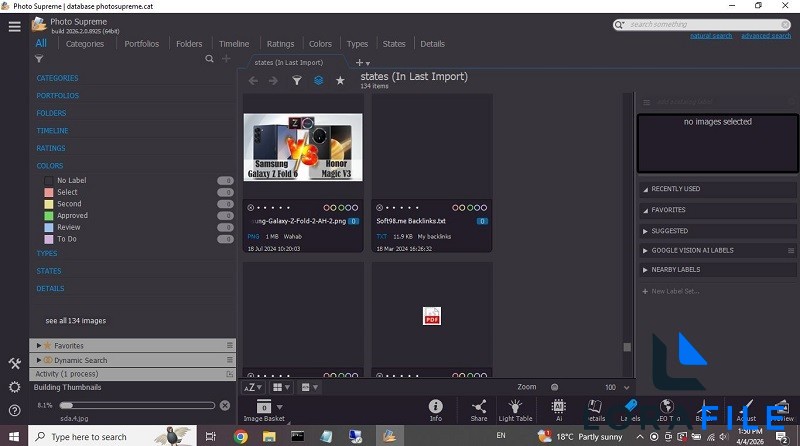Click see all 134 images

(x=76, y=320)
